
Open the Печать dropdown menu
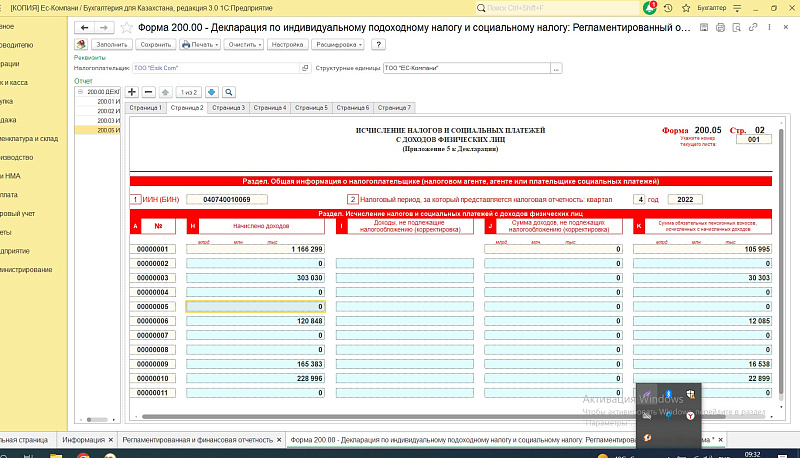coord(203,45)
